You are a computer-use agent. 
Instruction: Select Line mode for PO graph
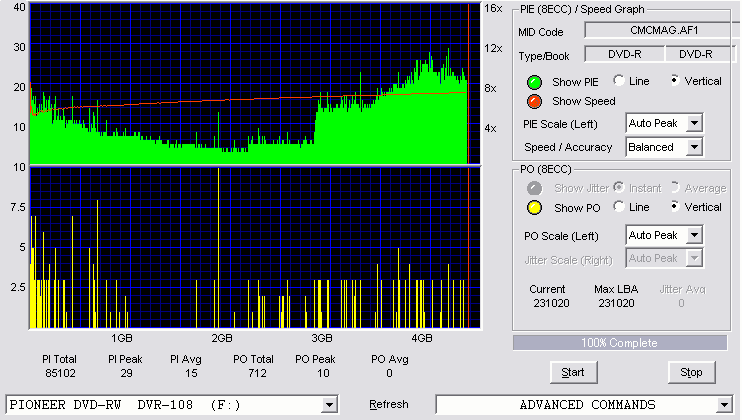point(618,206)
